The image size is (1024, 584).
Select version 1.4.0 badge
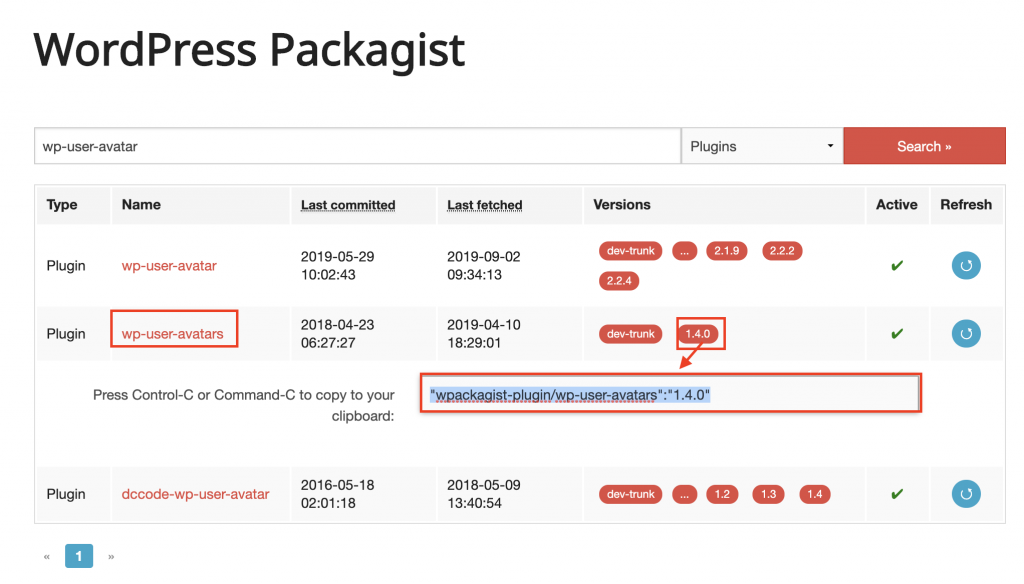click(697, 334)
